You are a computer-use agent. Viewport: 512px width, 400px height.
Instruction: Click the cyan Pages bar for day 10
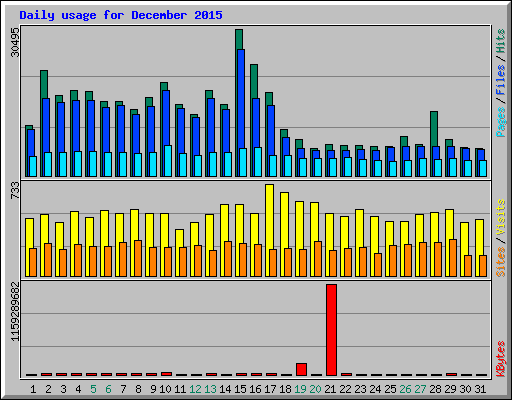point(168,161)
